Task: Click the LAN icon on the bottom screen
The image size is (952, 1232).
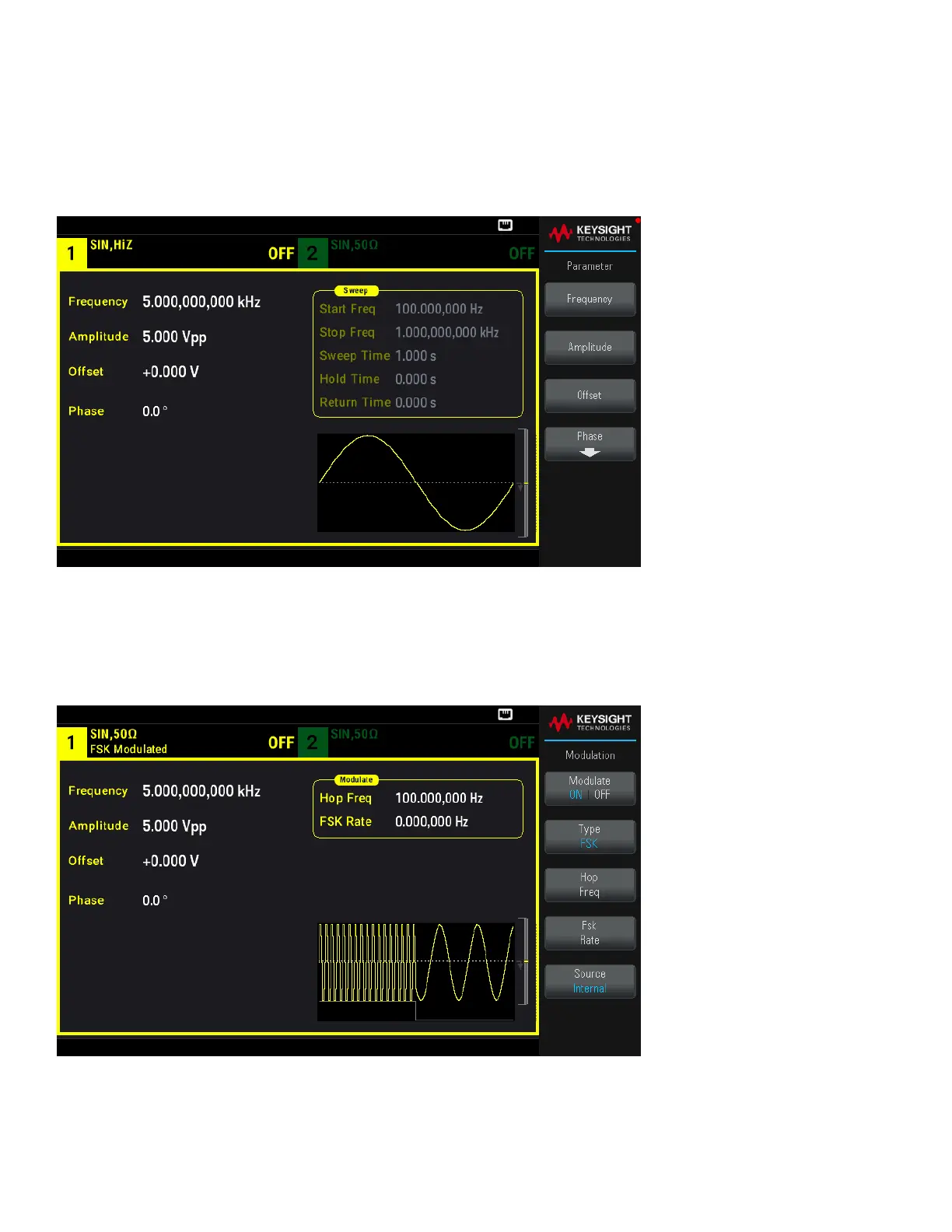Action: (505, 714)
